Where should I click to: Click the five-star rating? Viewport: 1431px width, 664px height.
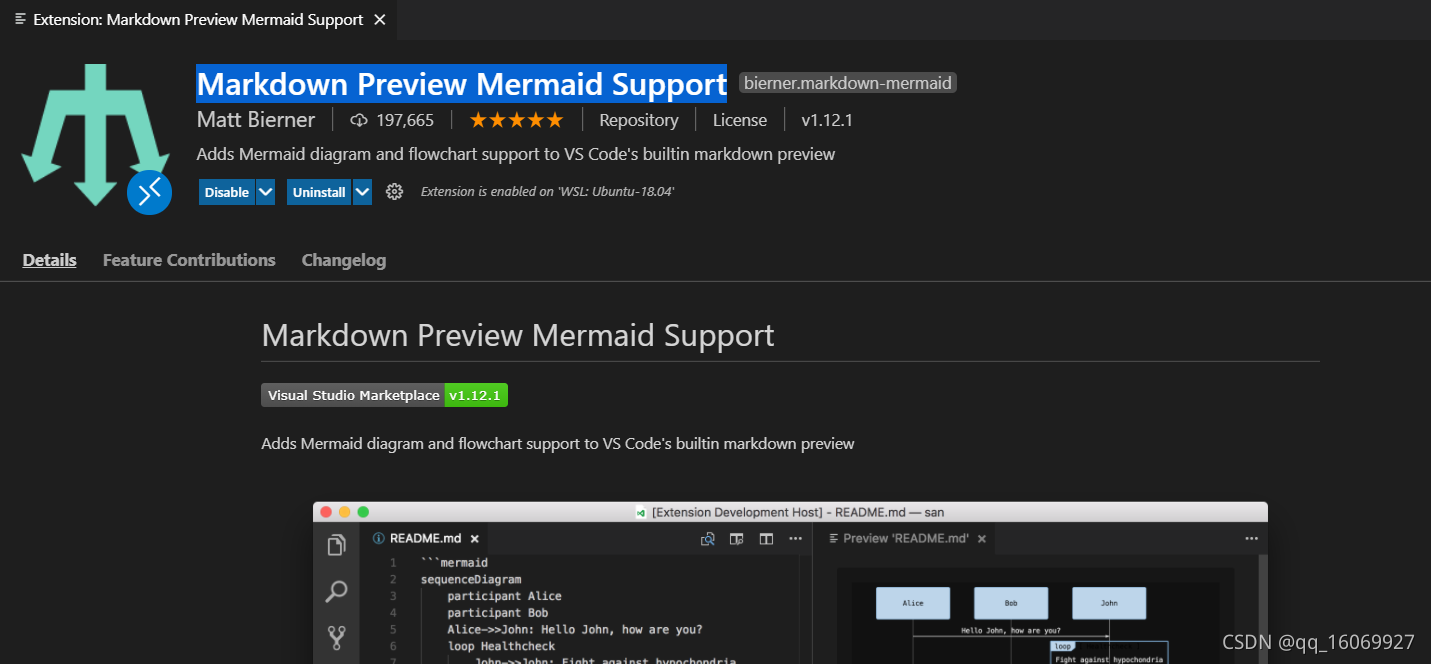point(516,120)
